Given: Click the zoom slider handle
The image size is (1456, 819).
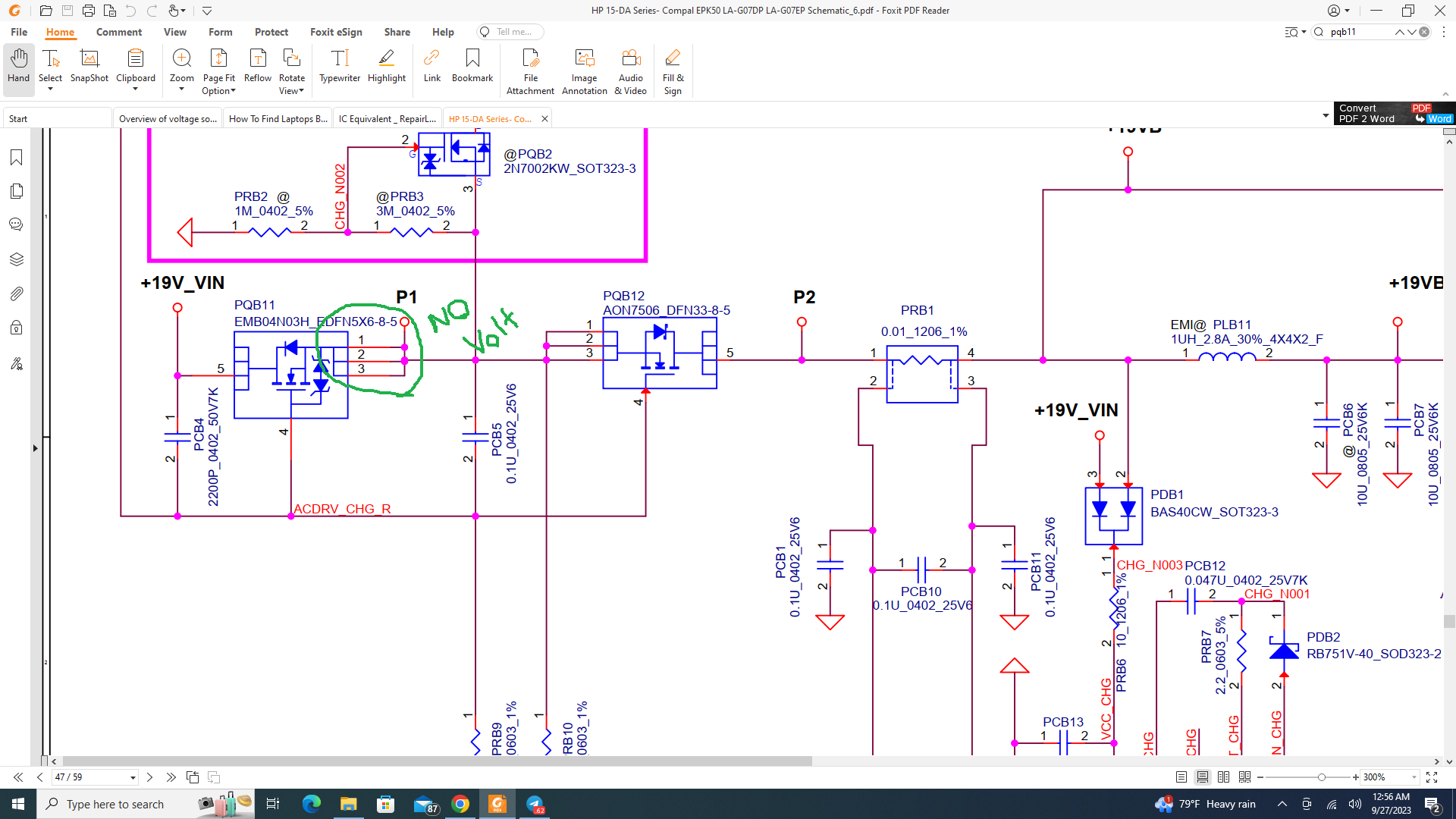Looking at the screenshot, I should click(x=1322, y=777).
